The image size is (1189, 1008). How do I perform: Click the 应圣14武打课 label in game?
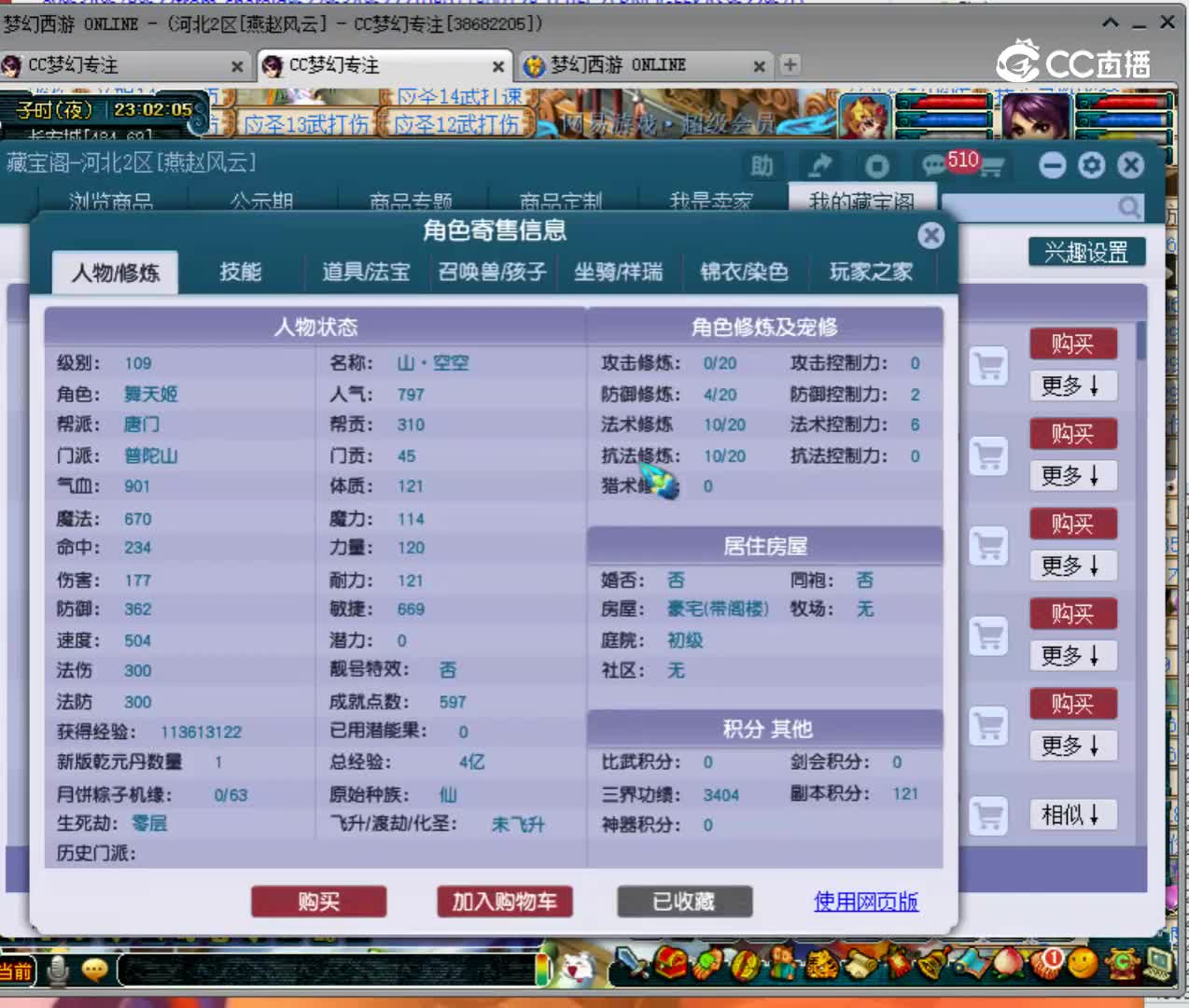(x=459, y=96)
